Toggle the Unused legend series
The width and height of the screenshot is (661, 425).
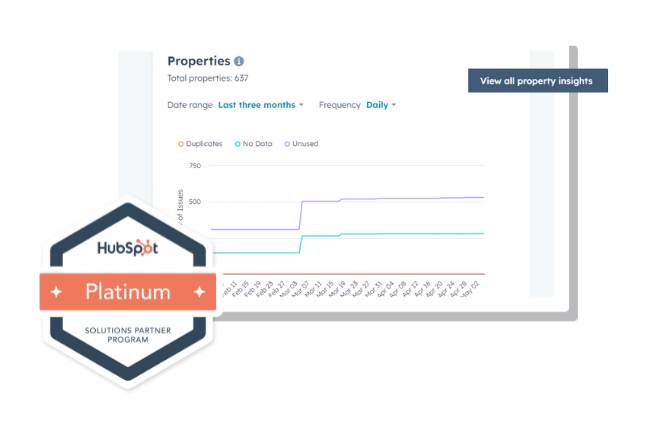click(301, 144)
